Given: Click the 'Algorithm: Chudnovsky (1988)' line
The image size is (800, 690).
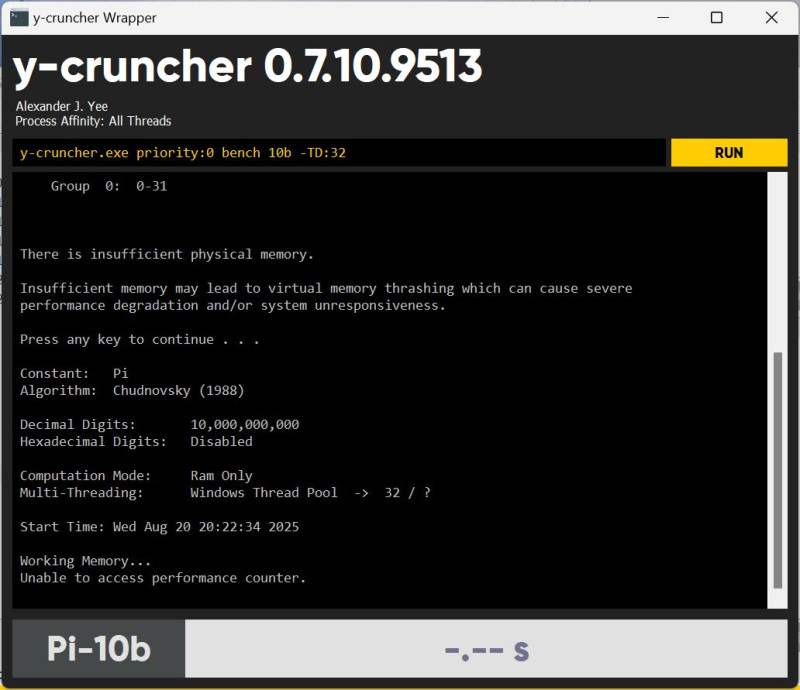Looking at the screenshot, I should point(132,390).
